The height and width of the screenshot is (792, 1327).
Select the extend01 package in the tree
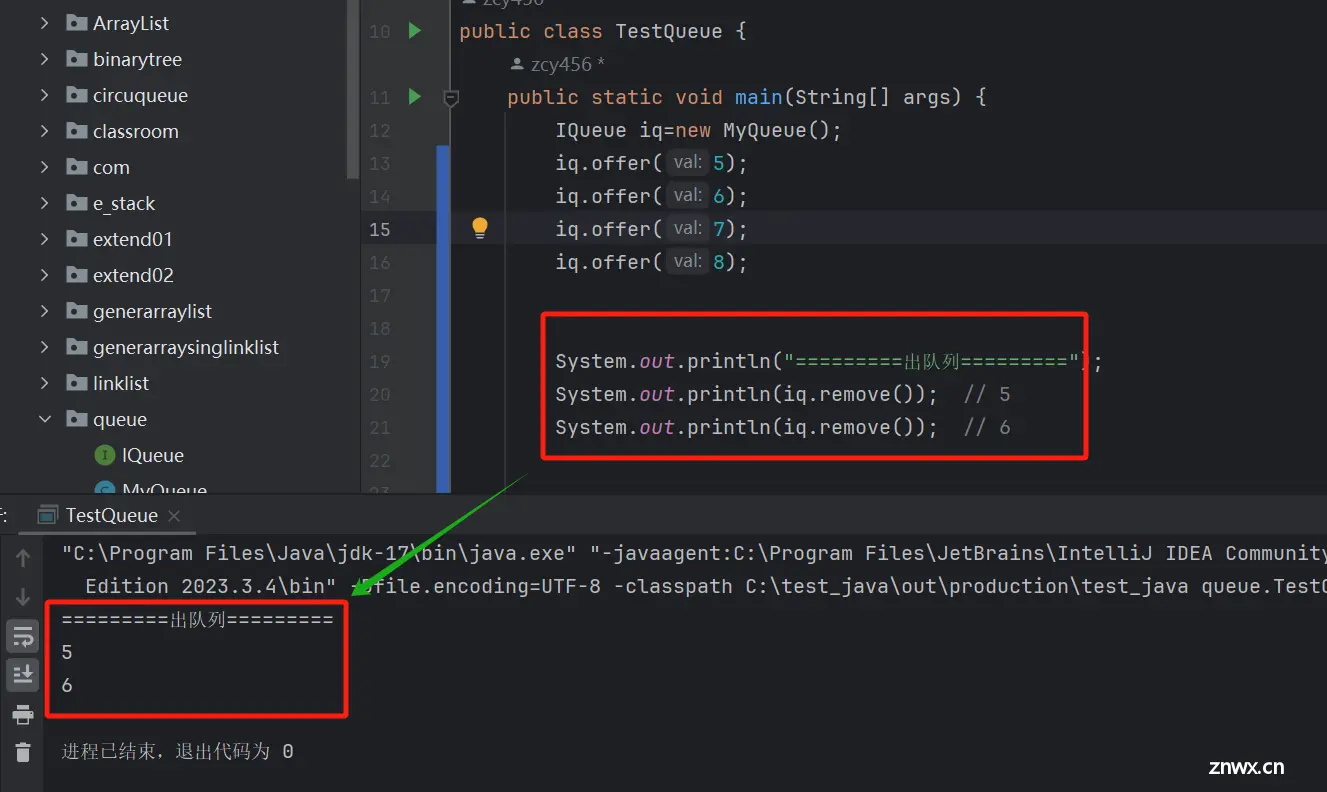[x=132, y=239]
